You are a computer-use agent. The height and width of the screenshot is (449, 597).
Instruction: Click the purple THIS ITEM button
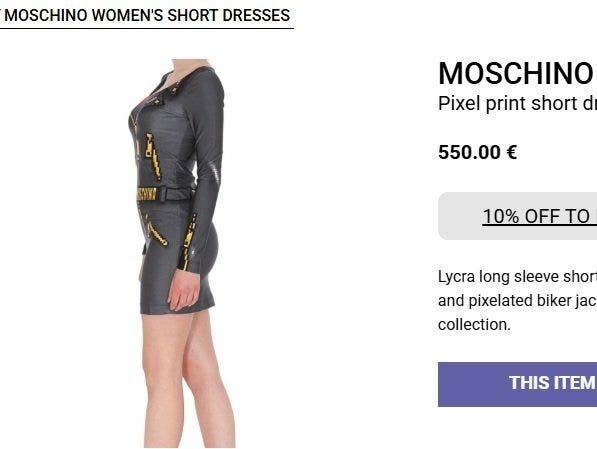(517, 384)
